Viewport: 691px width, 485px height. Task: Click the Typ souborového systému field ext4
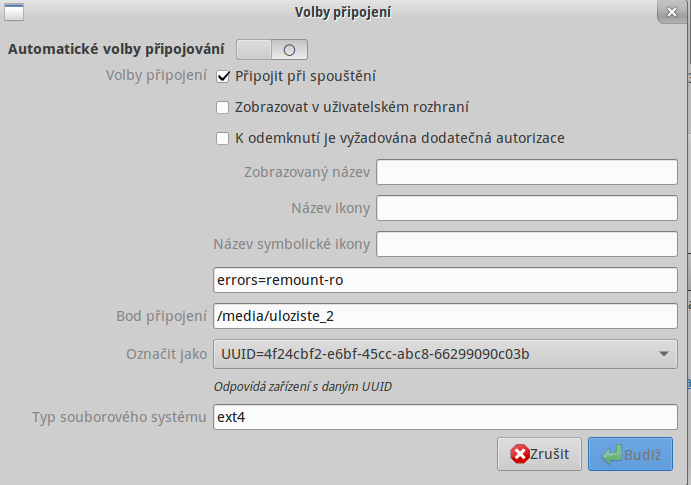(x=445, y=417)
